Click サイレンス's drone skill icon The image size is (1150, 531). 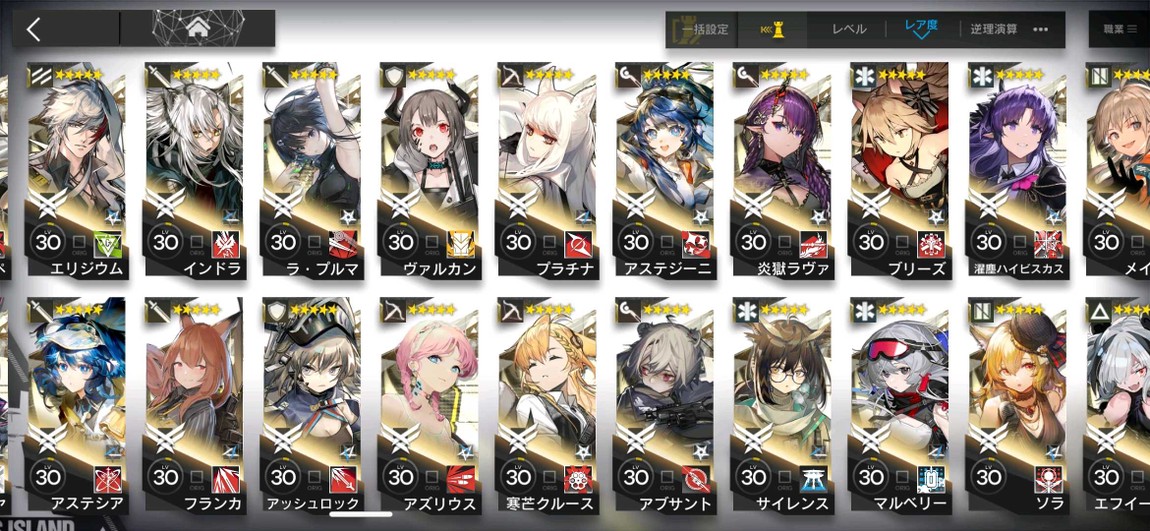(813, 478)
